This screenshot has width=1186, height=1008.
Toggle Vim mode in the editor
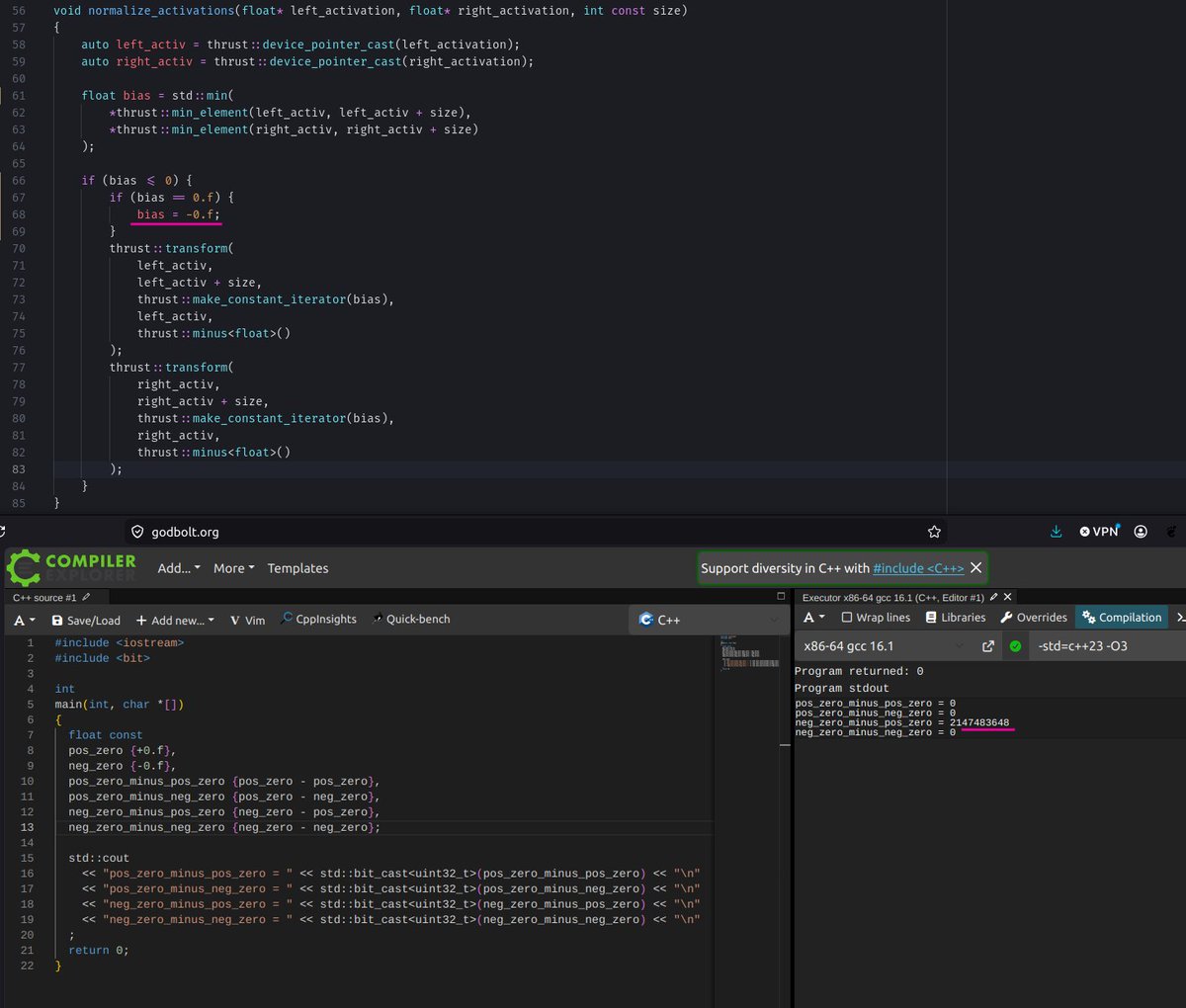247,620
